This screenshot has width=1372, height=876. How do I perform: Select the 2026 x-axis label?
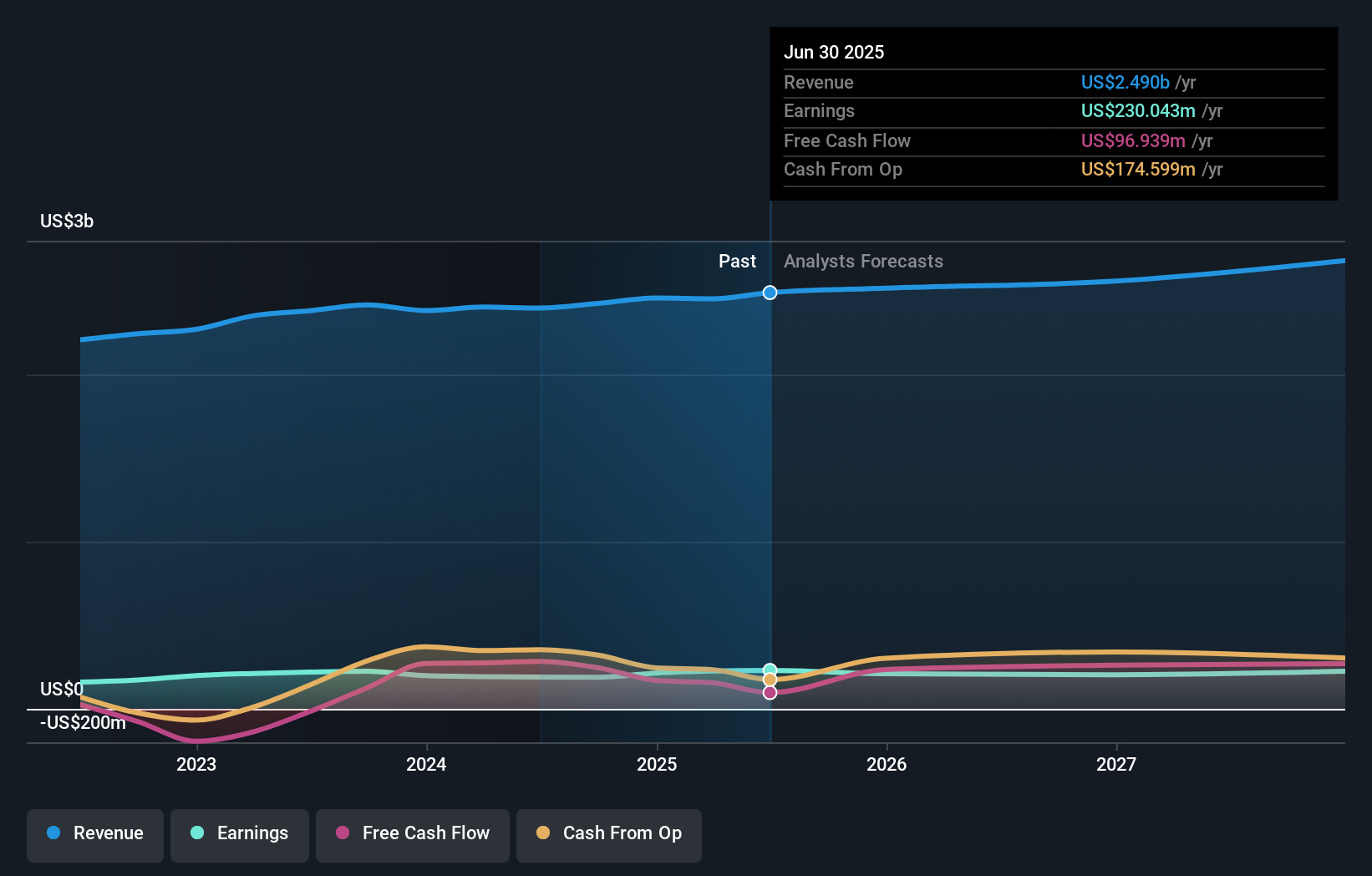[887, 765]
